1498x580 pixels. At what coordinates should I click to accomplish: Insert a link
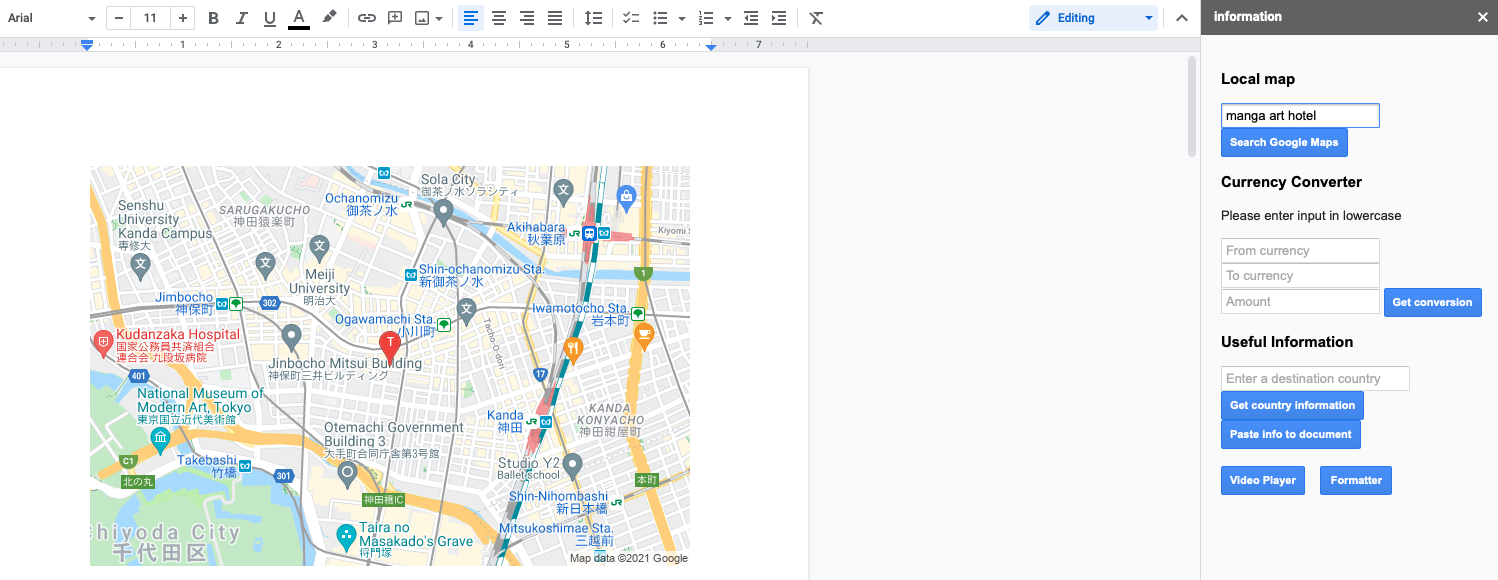(367, 18)
